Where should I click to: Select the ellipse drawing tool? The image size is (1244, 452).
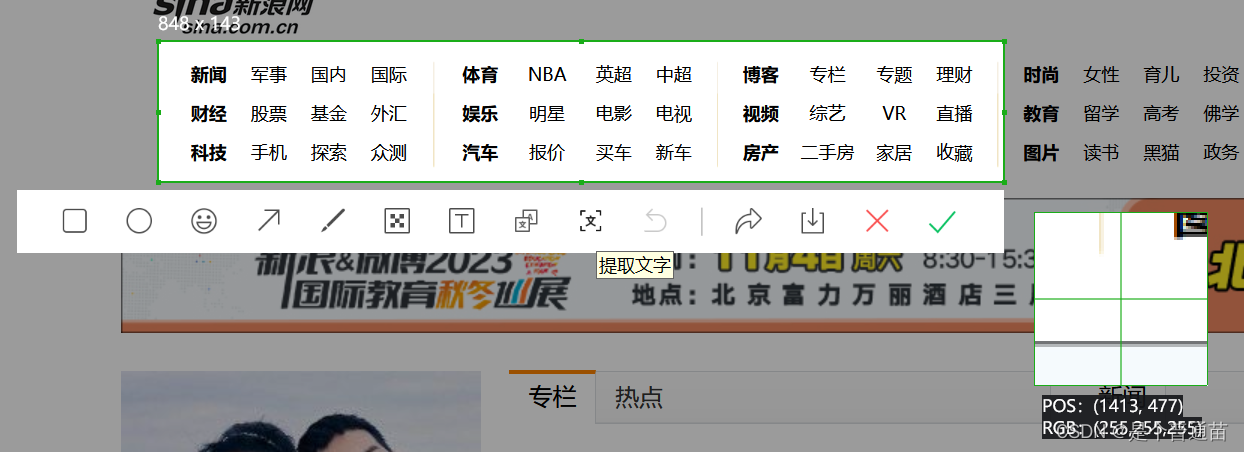pyautogui.click(x=139, y=221)
